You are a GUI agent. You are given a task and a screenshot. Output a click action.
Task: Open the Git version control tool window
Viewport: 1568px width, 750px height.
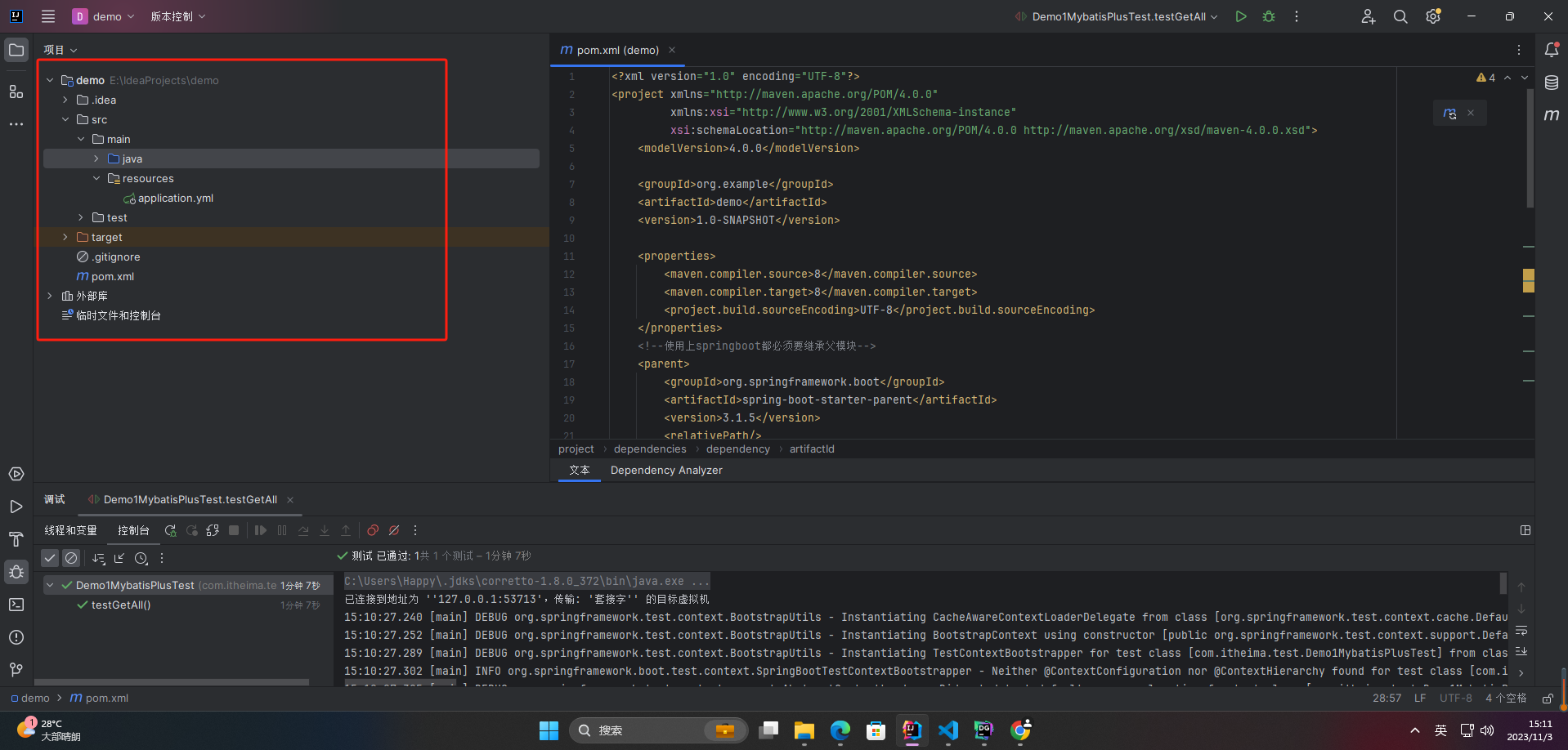click(16, 670)
